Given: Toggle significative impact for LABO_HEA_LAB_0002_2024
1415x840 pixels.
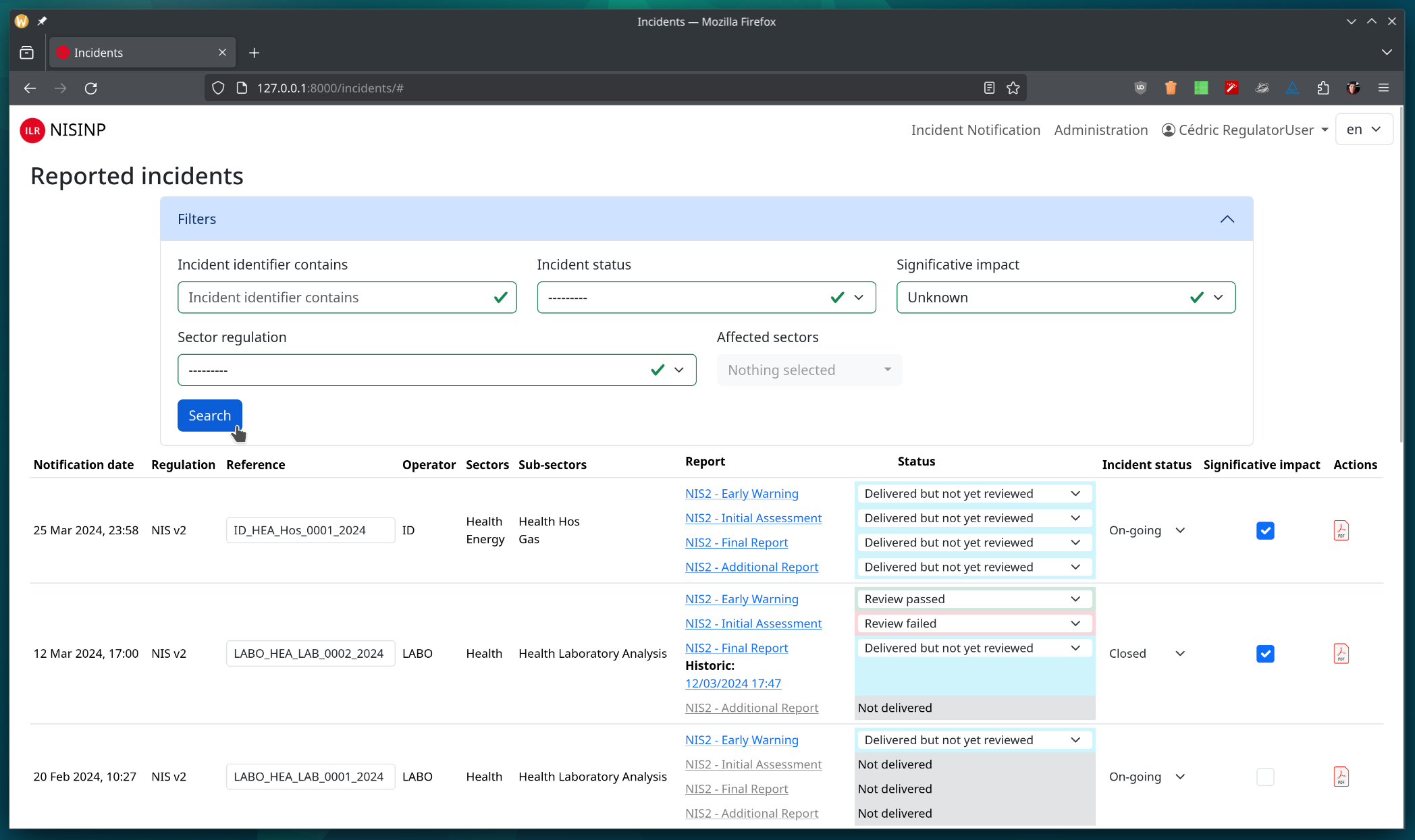Looking at the screenshot, I should [x=1265, y=654].
